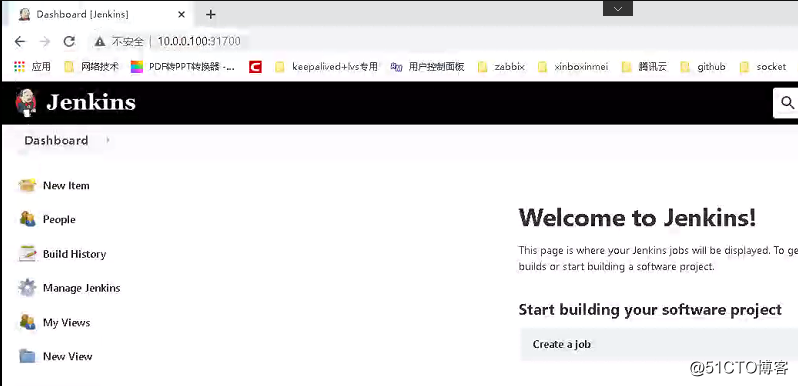Click the New View folder icon
Image resolution: width=798 pixels, height=386 pixels.
click(x=27, y=356)
